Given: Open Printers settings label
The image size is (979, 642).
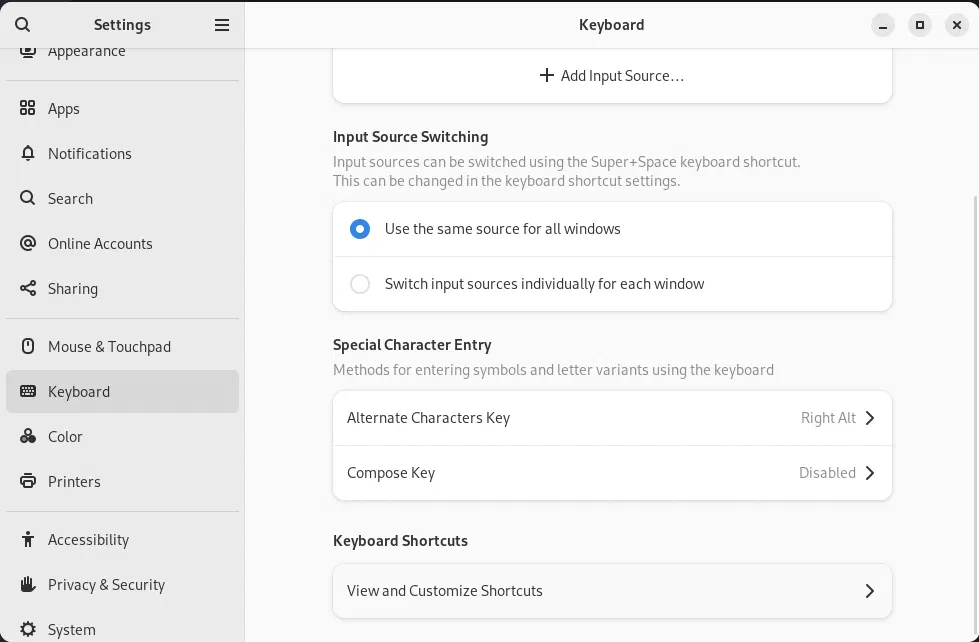Looking at the screenshot, I should [74, 482].
